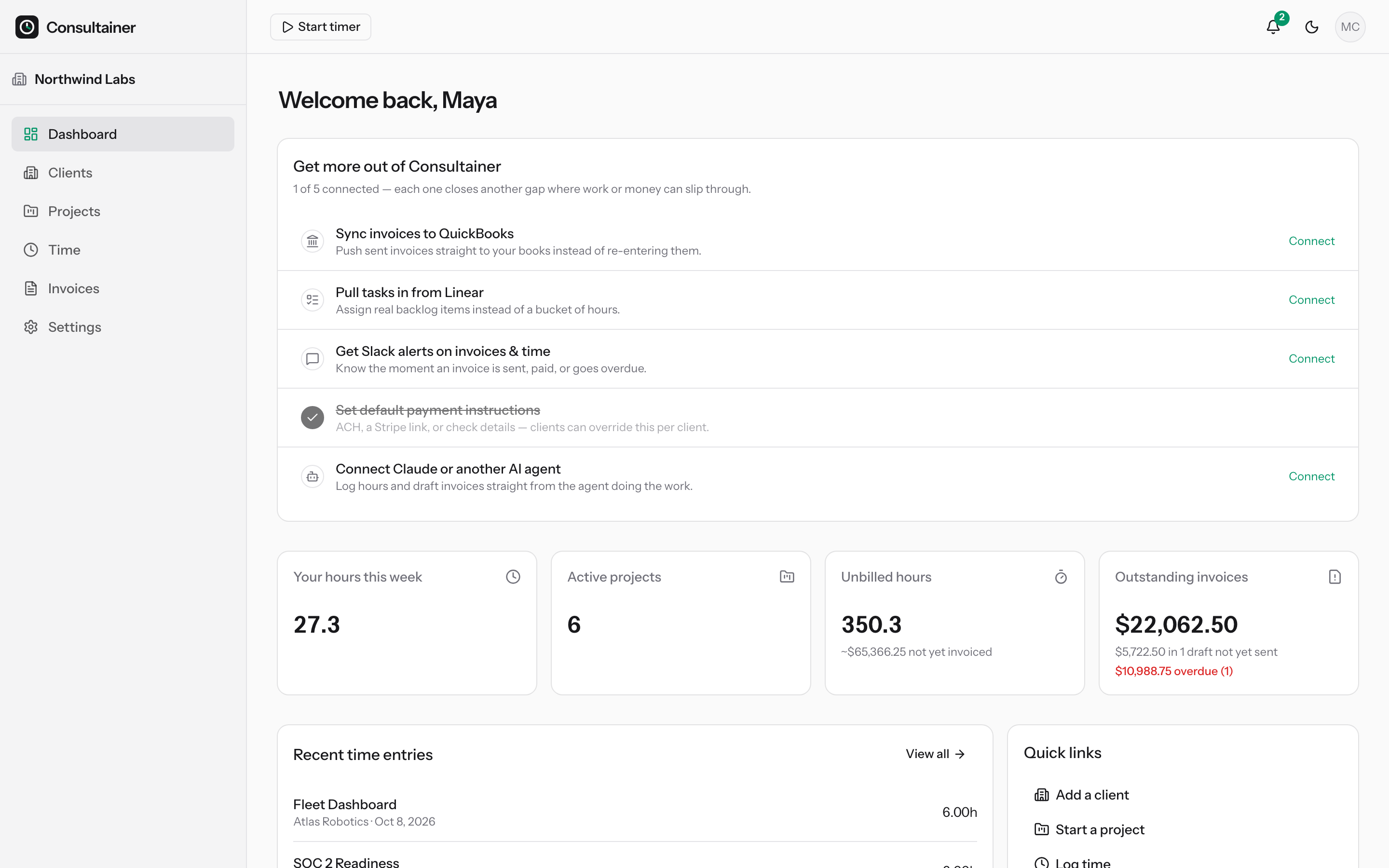Open the Projects section
Viewport: 1389px width, 868px height.
(x=123, y=211)
